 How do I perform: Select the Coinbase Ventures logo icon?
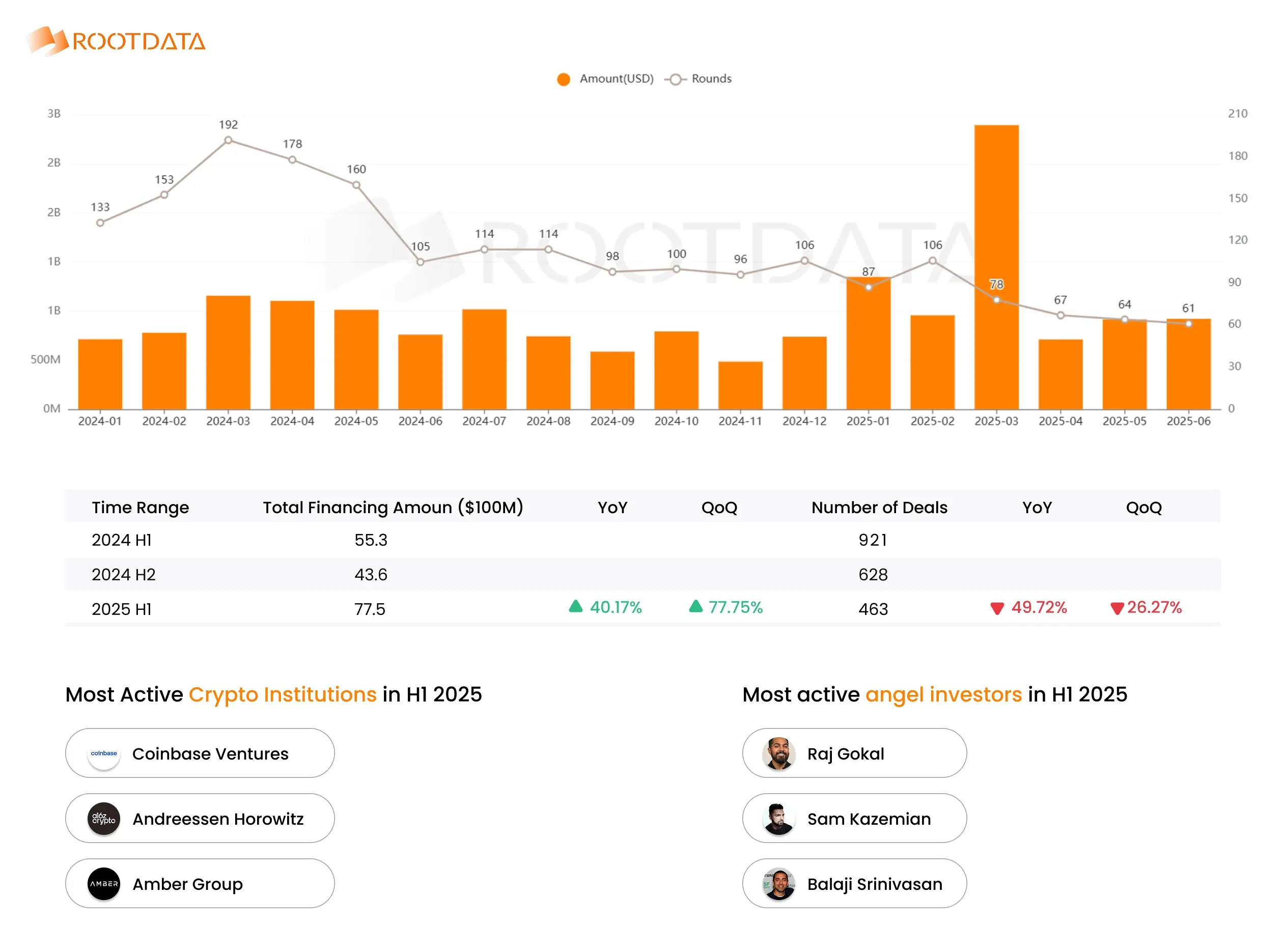[104, 753]
